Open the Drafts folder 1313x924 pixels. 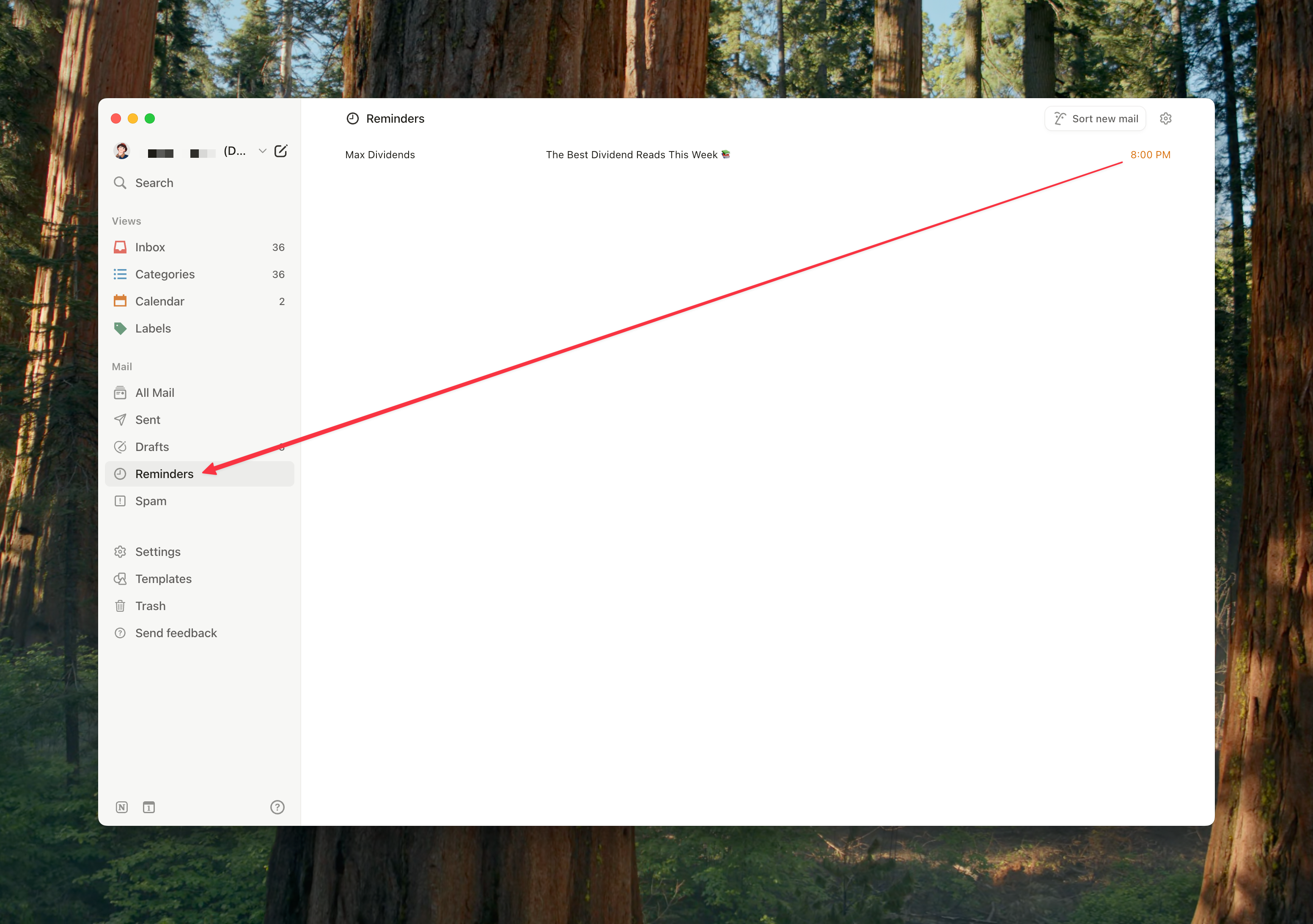tap(151, 447)
